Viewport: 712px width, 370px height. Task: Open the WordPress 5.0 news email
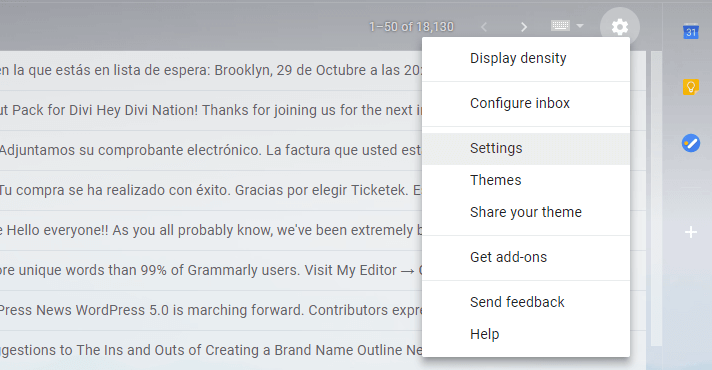[211, 310]
